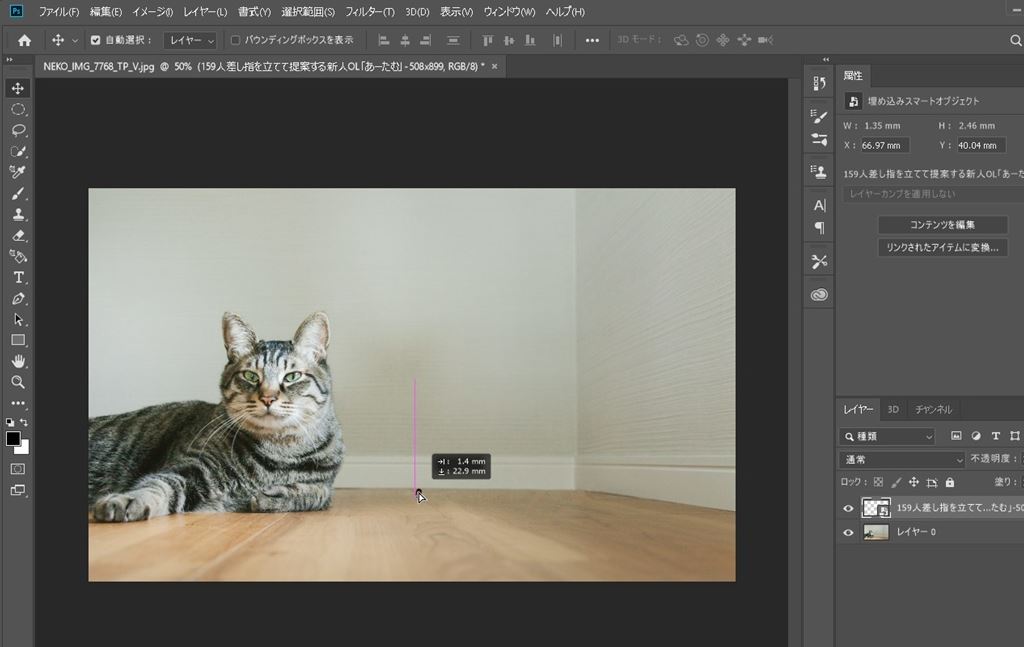Image resolution: width=1024 pixels, height=647 pixels.
Task: Select the Lasso tool
Action: click(x=18, y=130)
